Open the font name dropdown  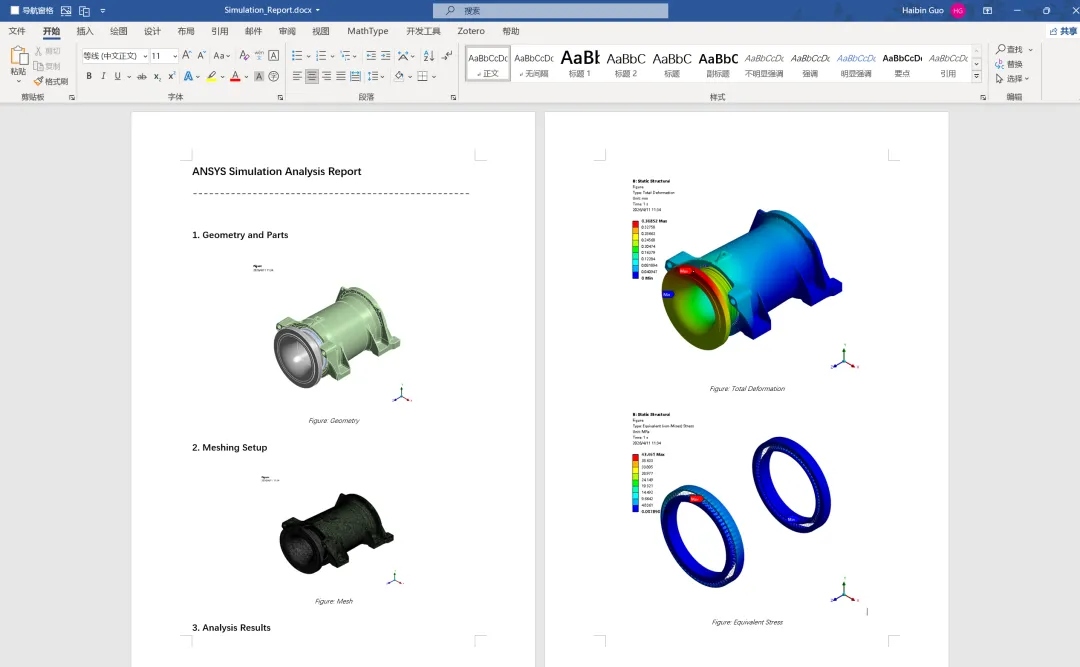coord(145,56)
